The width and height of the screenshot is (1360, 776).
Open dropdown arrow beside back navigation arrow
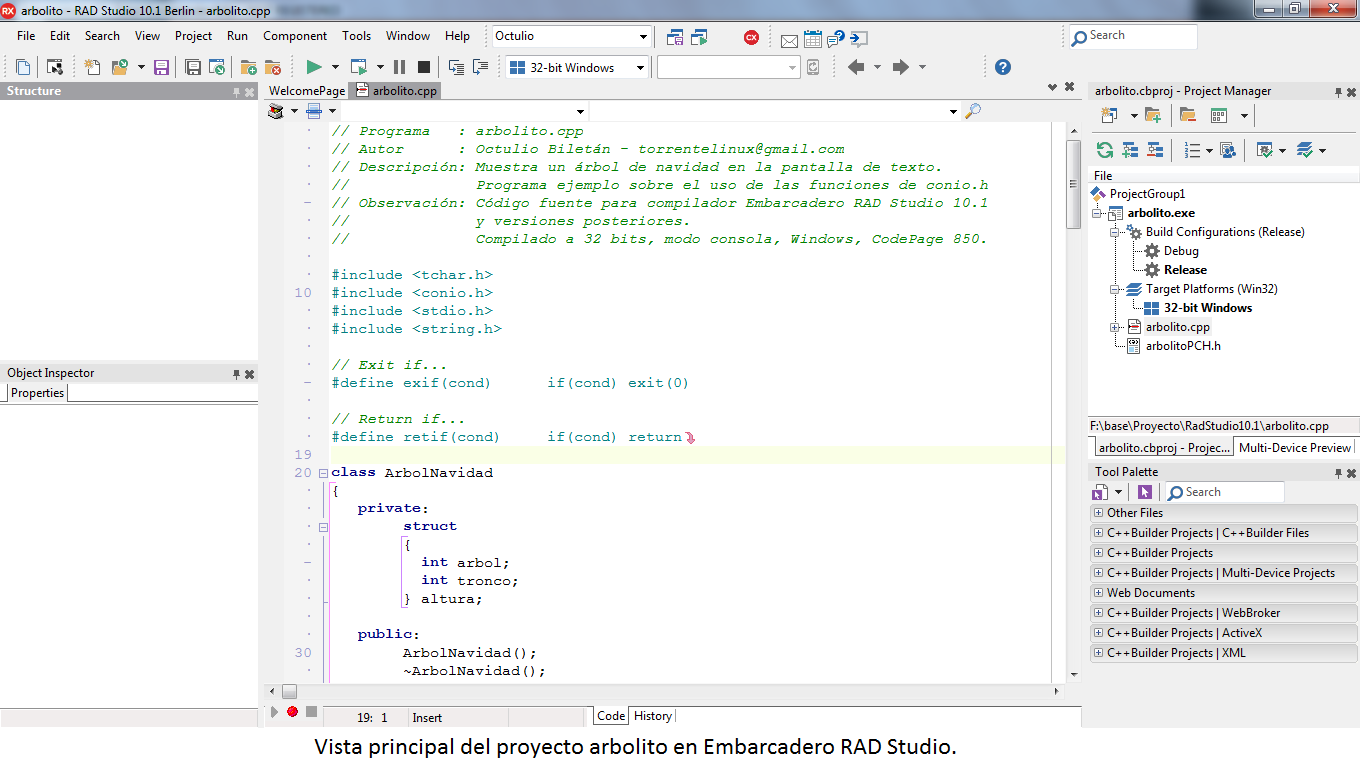[877, 67]
